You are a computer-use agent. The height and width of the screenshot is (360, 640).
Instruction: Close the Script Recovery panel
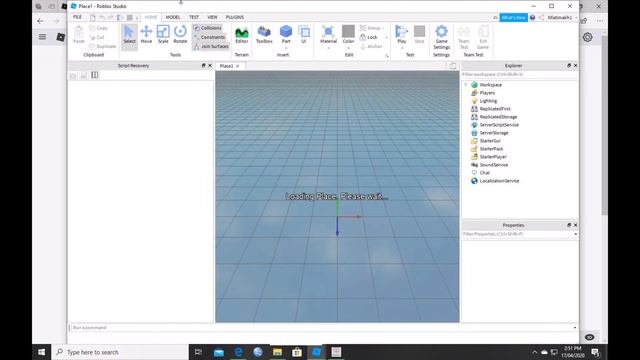coord(210,65)
